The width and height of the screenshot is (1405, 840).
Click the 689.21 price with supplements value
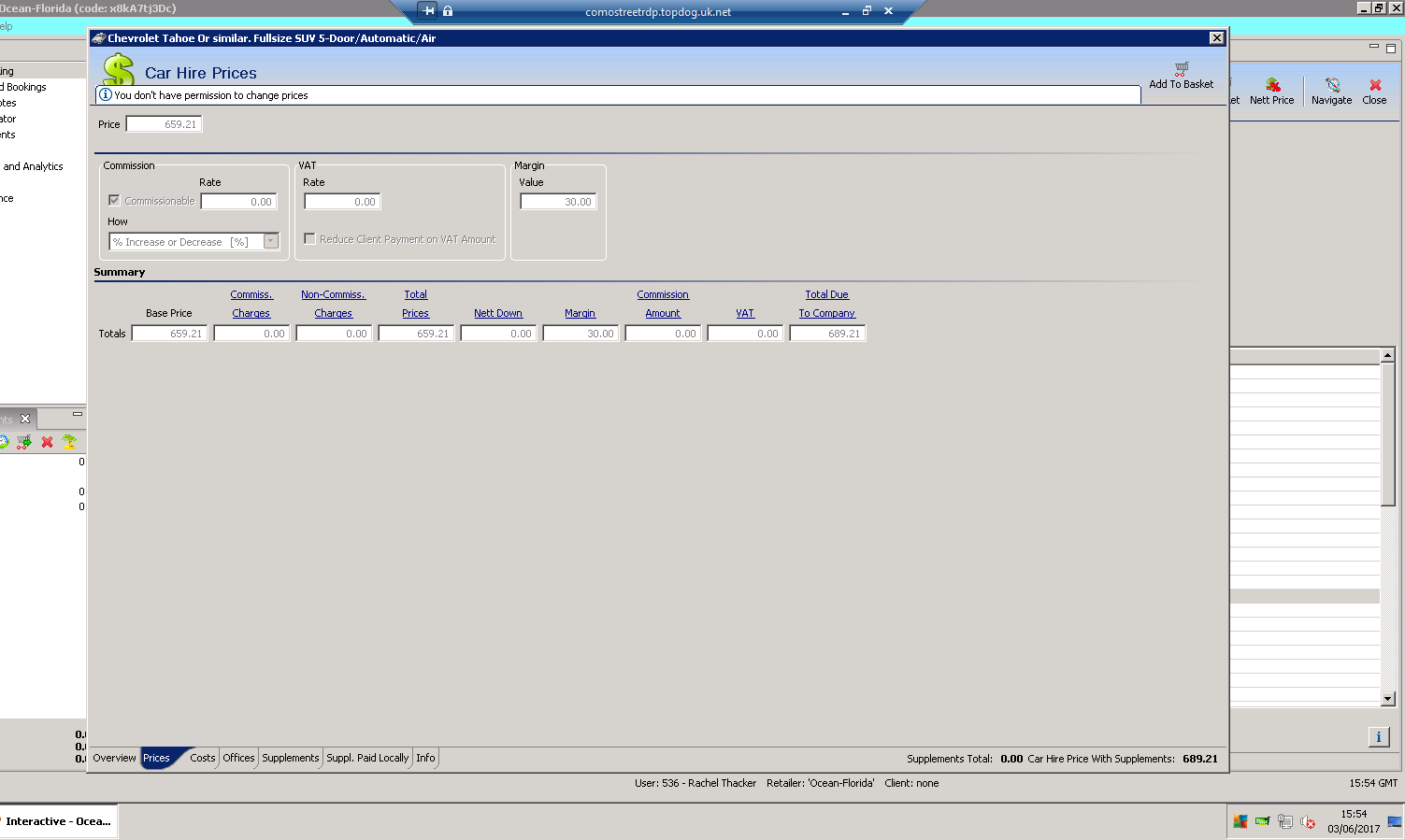pos(1200,759)
